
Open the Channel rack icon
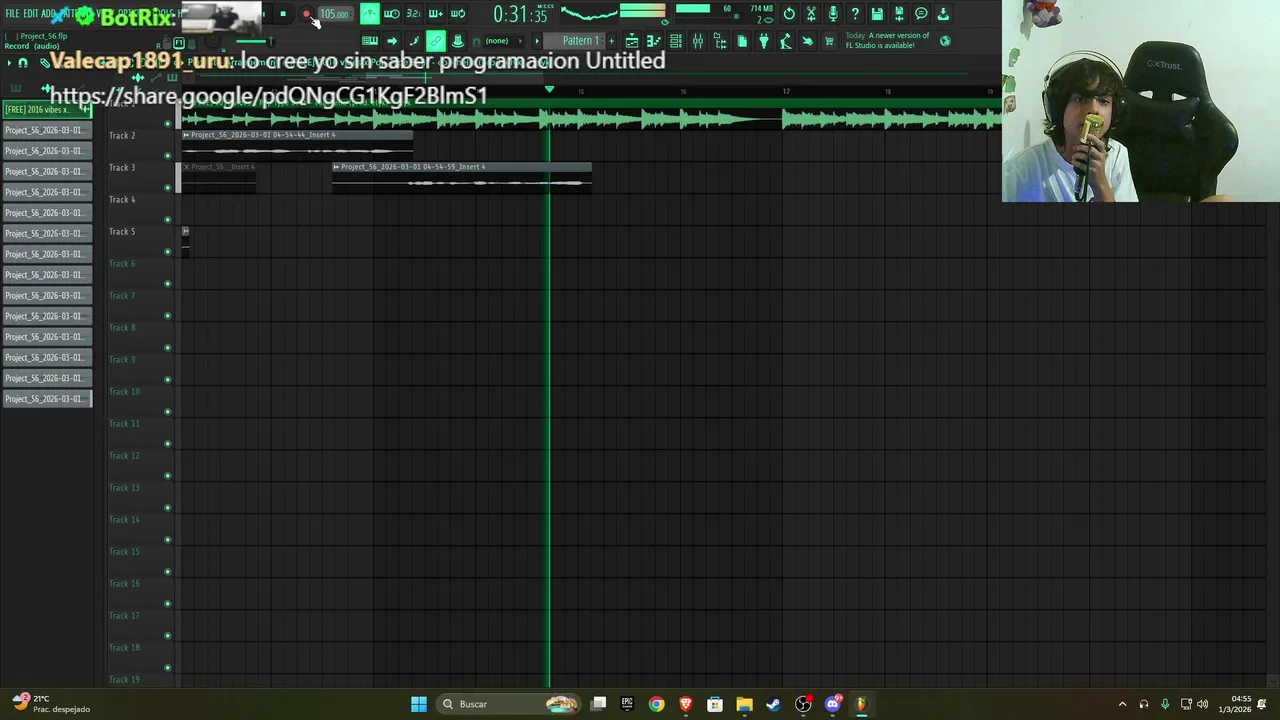[676, 41]
